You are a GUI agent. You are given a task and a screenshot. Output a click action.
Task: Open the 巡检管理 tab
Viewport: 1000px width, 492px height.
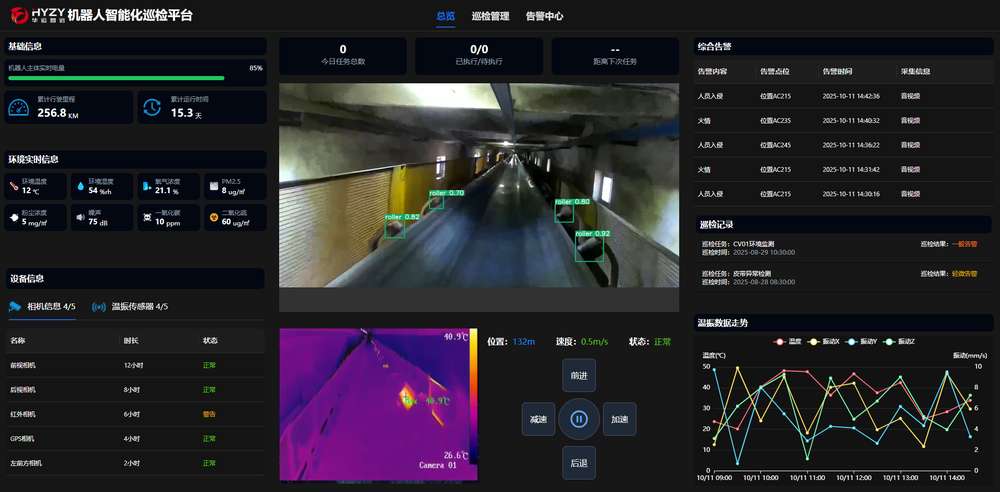[490, 16]
